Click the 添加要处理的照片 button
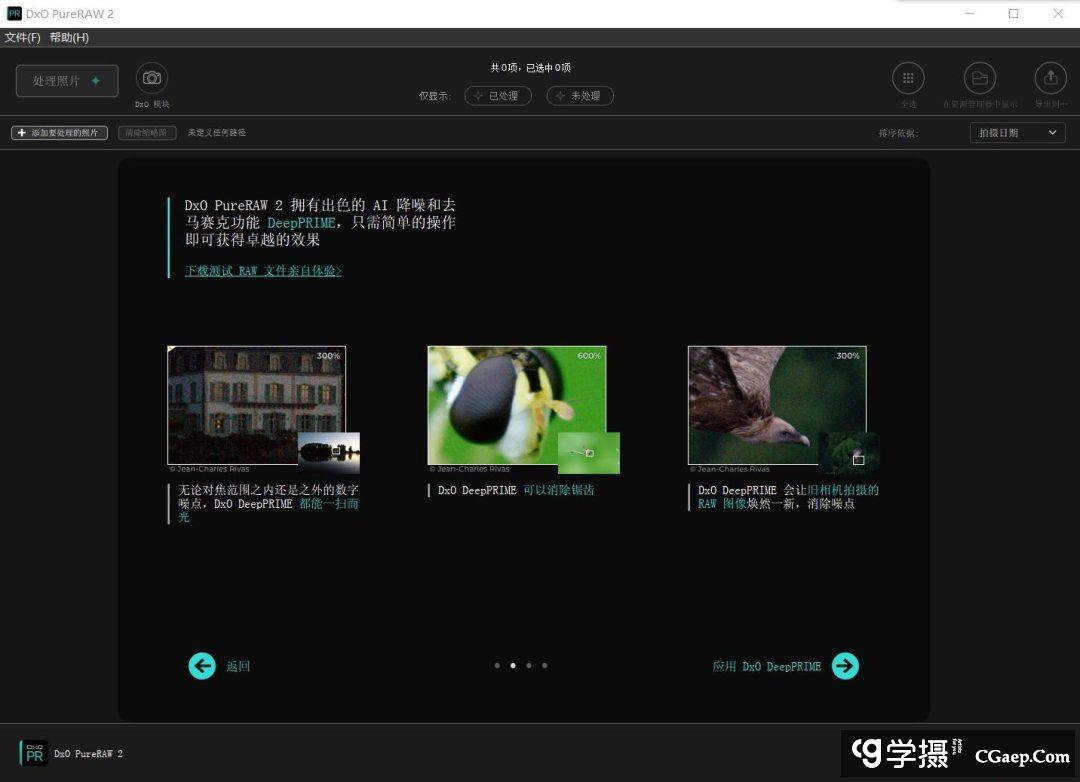Image resolution: width=1080 pixels, height=782 pixels. pos(59,133)
